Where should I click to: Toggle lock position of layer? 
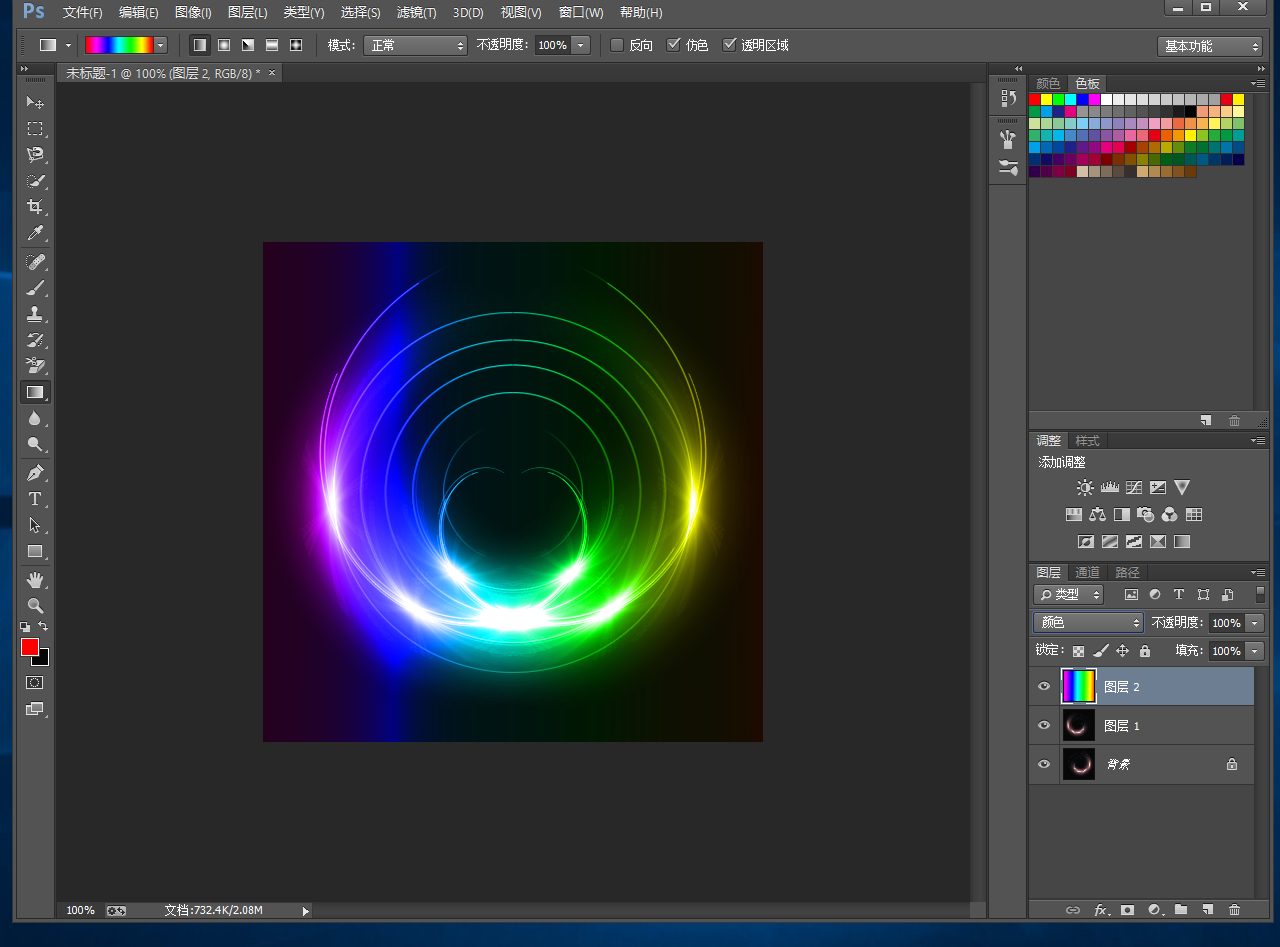pyautogui.click(x=1122, y=651)
